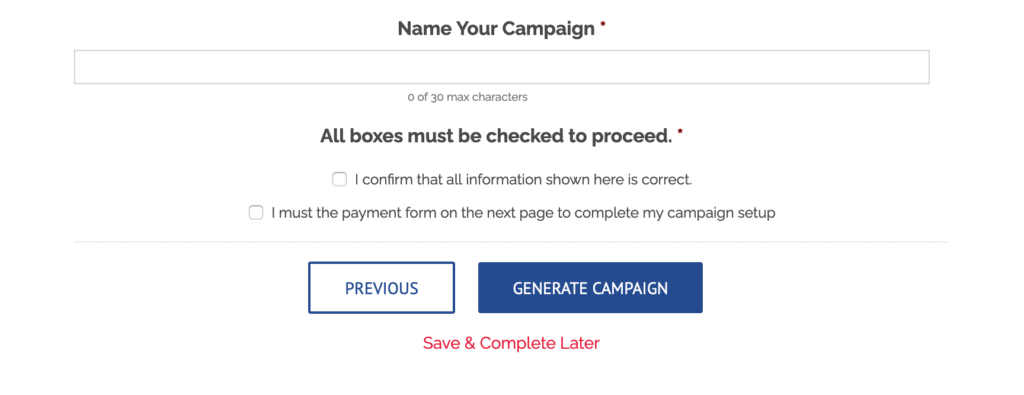Viewport: 1024px width, 395px height.
Task: Click the 'All boxes must be checked' heading
Action: [x=496, y=136]
